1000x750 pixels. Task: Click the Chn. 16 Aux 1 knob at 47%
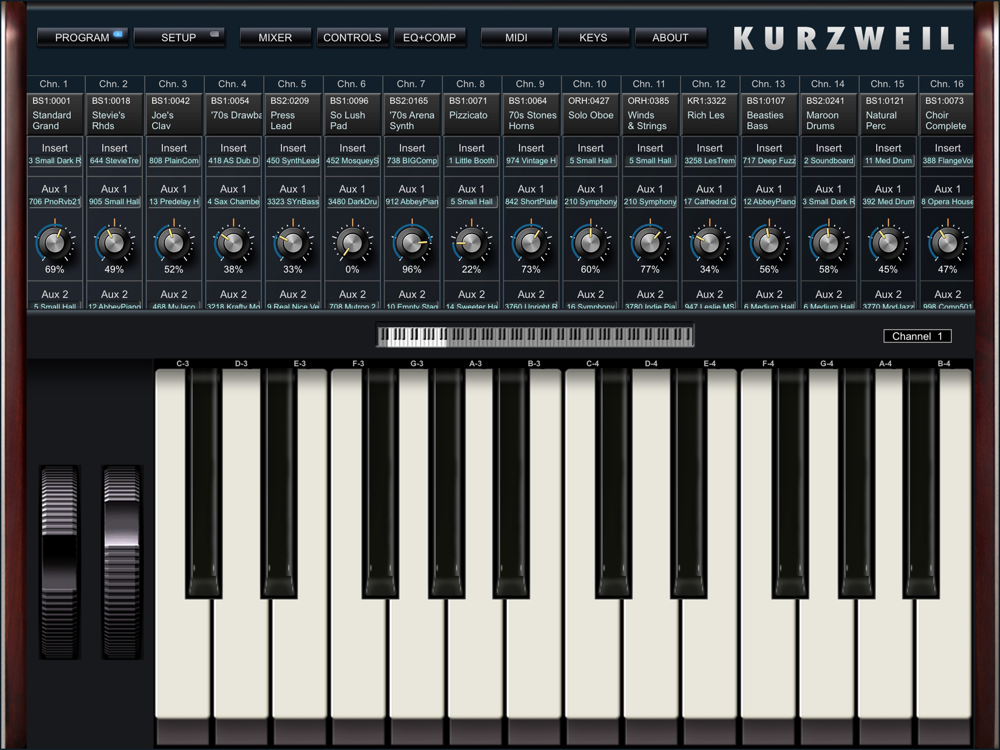coord(948,242)
